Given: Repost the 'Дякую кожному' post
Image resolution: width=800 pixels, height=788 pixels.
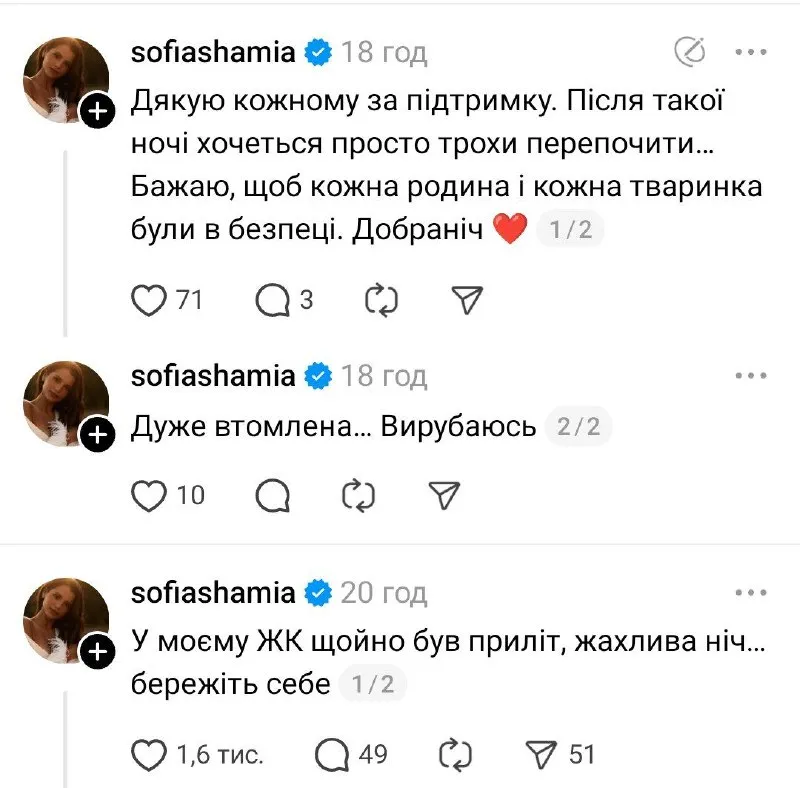Looking at the screenshot, I should point(383,299).
